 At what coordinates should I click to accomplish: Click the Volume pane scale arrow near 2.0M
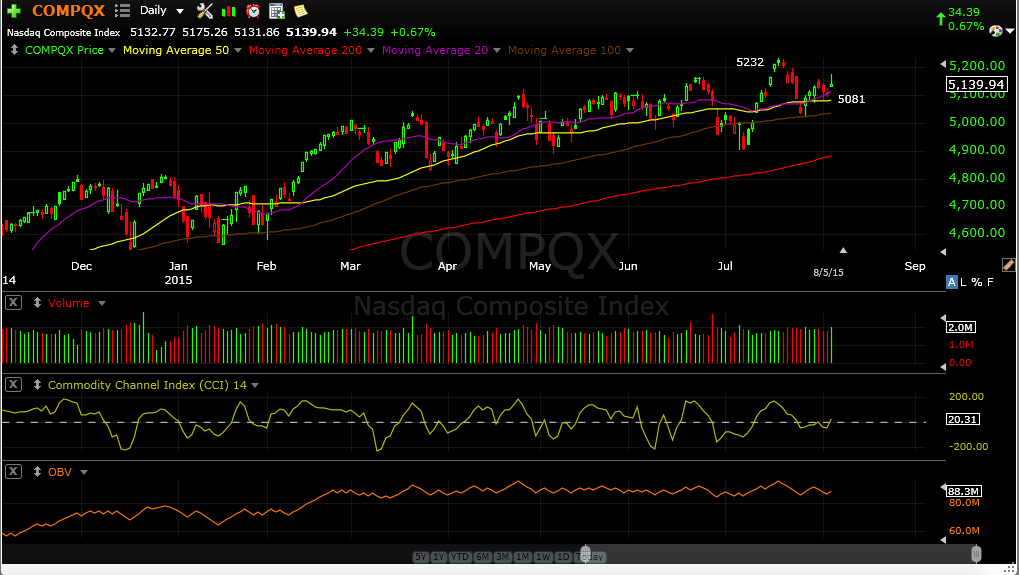944,318
